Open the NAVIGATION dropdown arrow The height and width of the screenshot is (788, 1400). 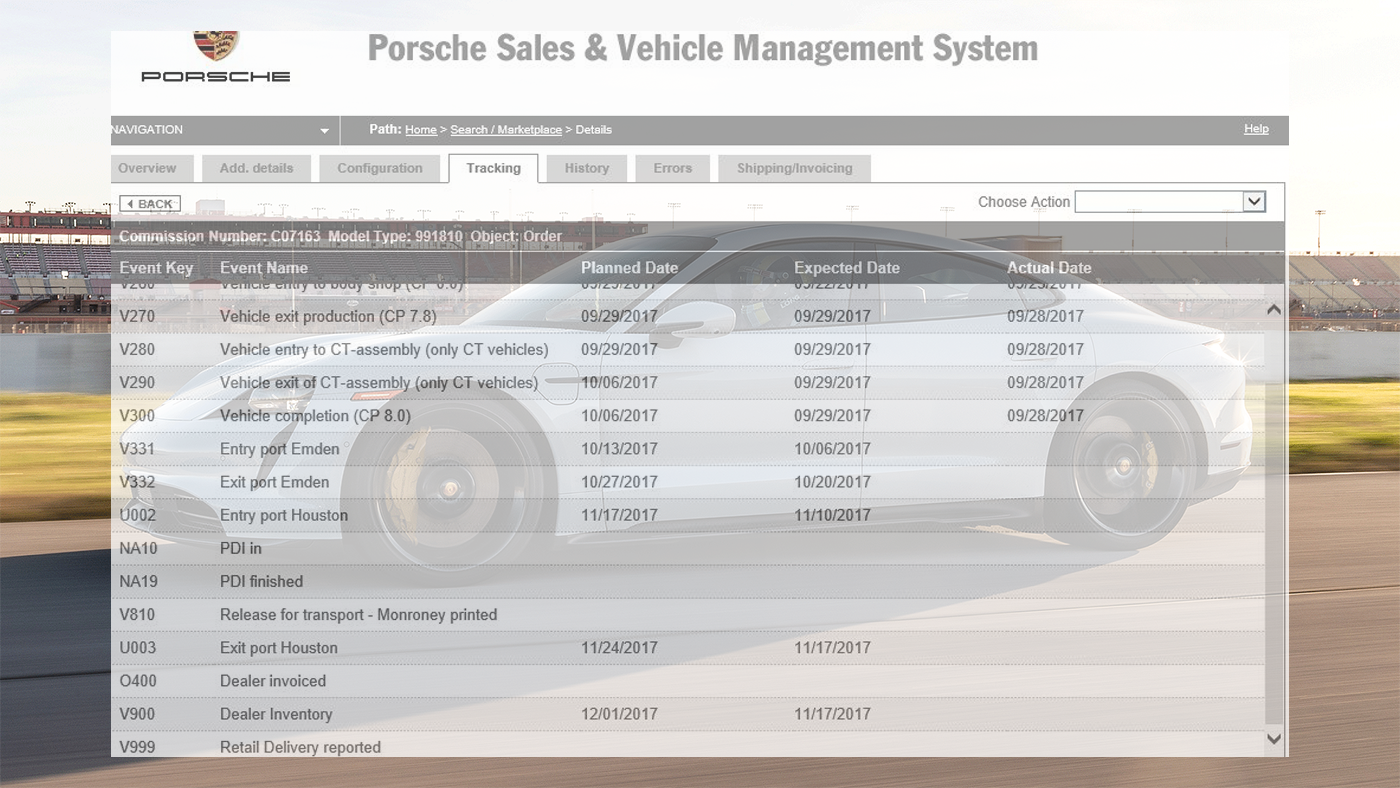coord(324,131)
